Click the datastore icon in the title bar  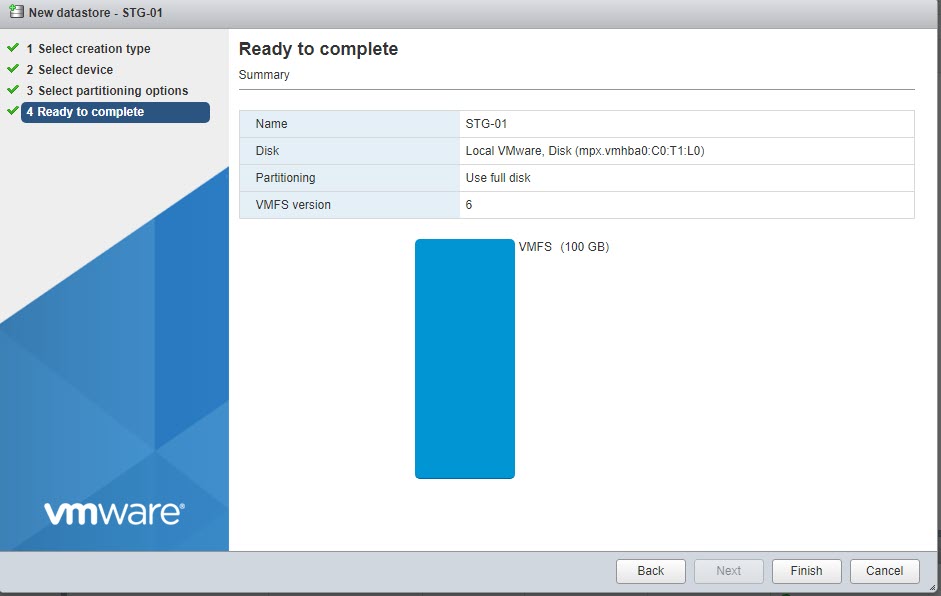[x=15, y=13]
